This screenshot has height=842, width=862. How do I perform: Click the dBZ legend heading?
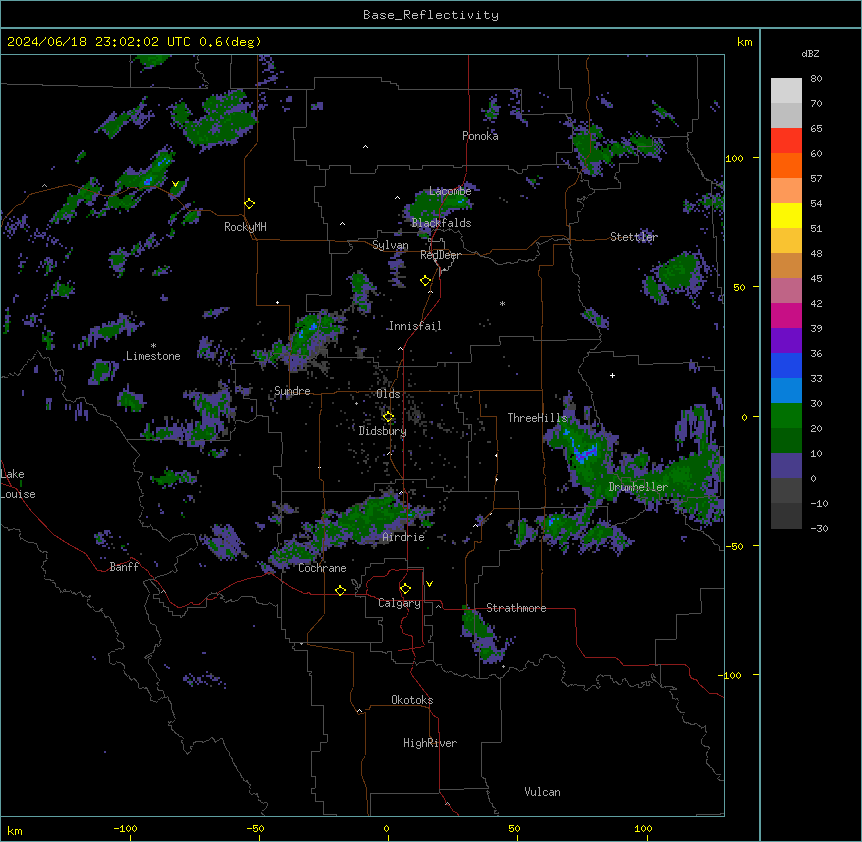pos(810,53)
